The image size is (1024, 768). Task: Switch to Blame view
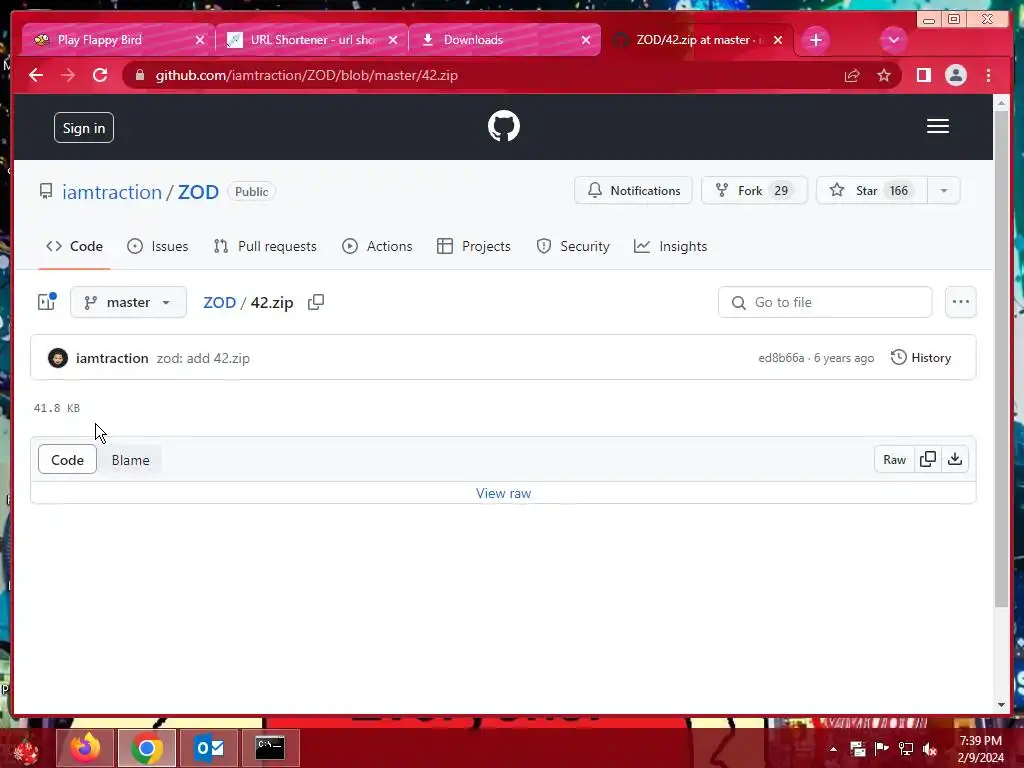point(130,460)
